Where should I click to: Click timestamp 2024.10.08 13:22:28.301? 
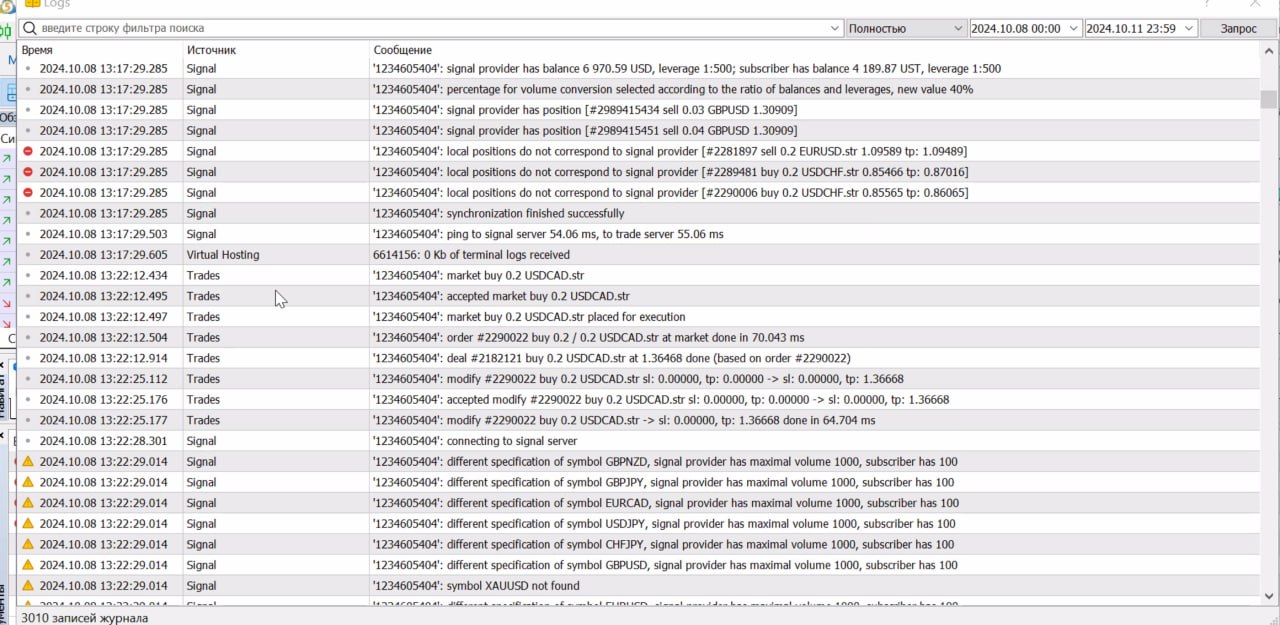point(104,441)
